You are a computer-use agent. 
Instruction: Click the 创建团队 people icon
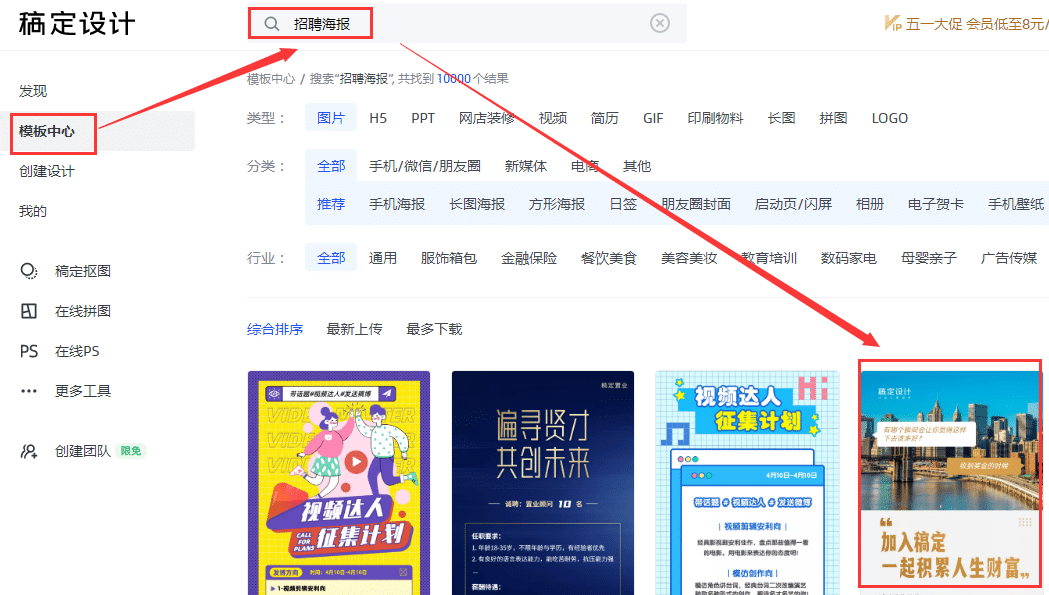[x=29, y=451]
